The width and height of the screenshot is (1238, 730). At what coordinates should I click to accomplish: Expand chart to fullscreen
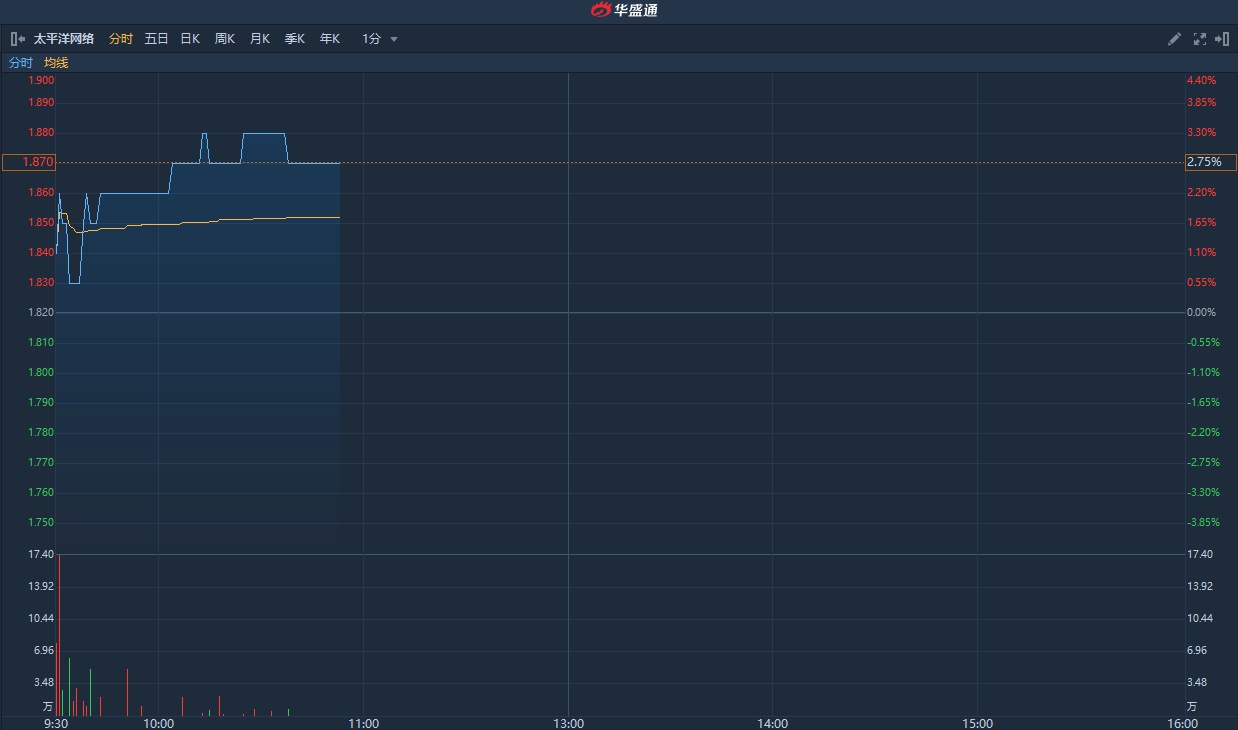(1199, 39)
